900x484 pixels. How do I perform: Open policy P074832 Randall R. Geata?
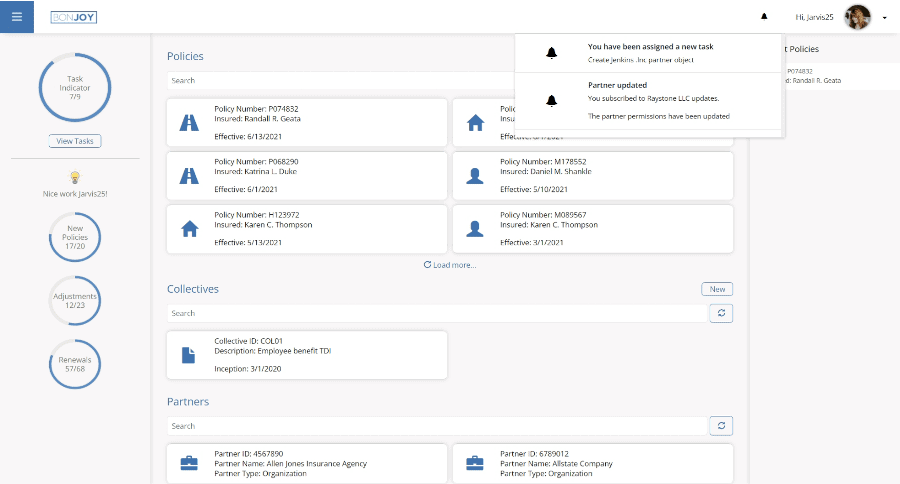[307, 122]
